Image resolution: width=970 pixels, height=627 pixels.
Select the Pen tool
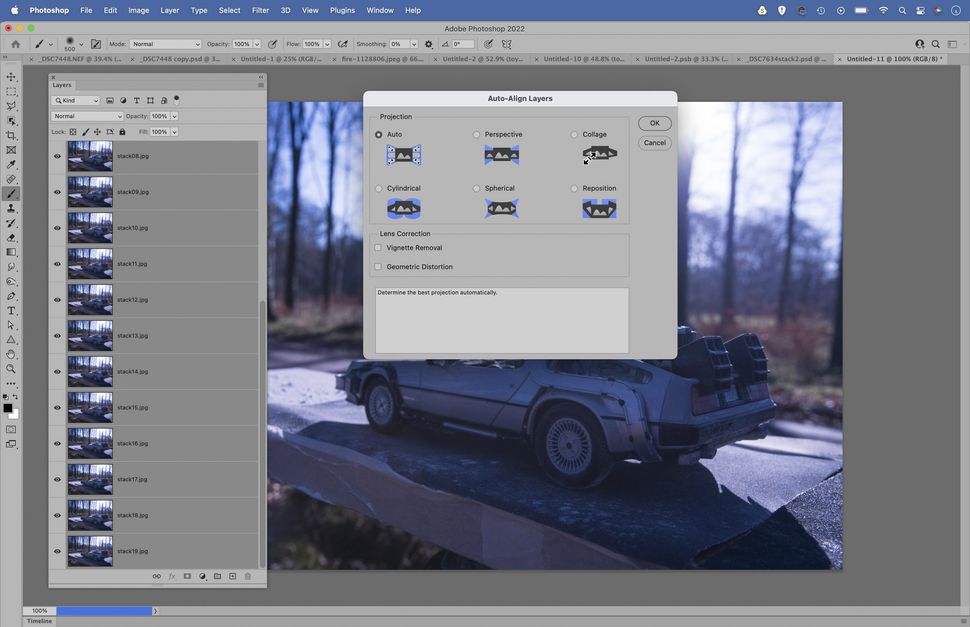[11, 296]
